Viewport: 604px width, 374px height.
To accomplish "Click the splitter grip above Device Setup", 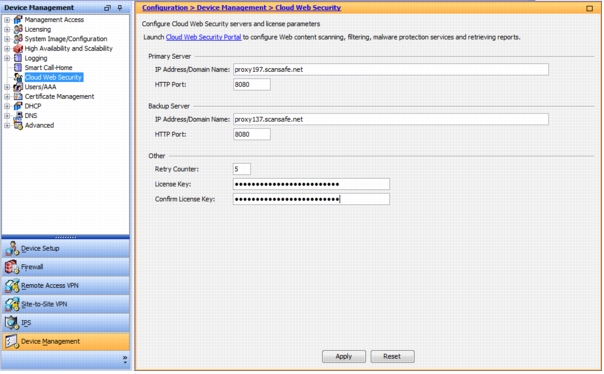I will 65,237.
